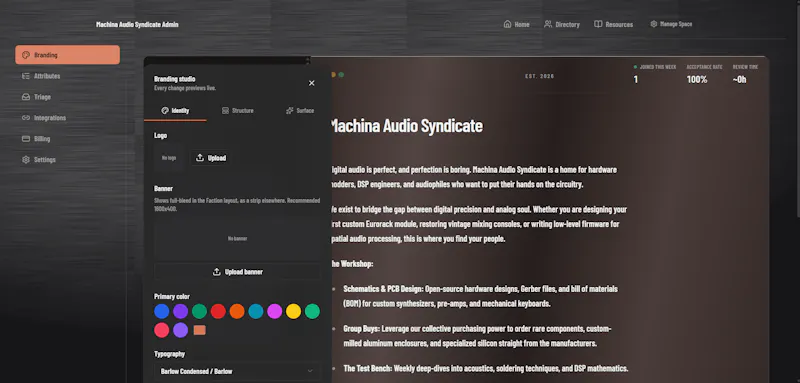Image resolution: width=800 pixels, height=383 pixels.
Task: Go to Home in top navigation
Action: pos(516,24)
